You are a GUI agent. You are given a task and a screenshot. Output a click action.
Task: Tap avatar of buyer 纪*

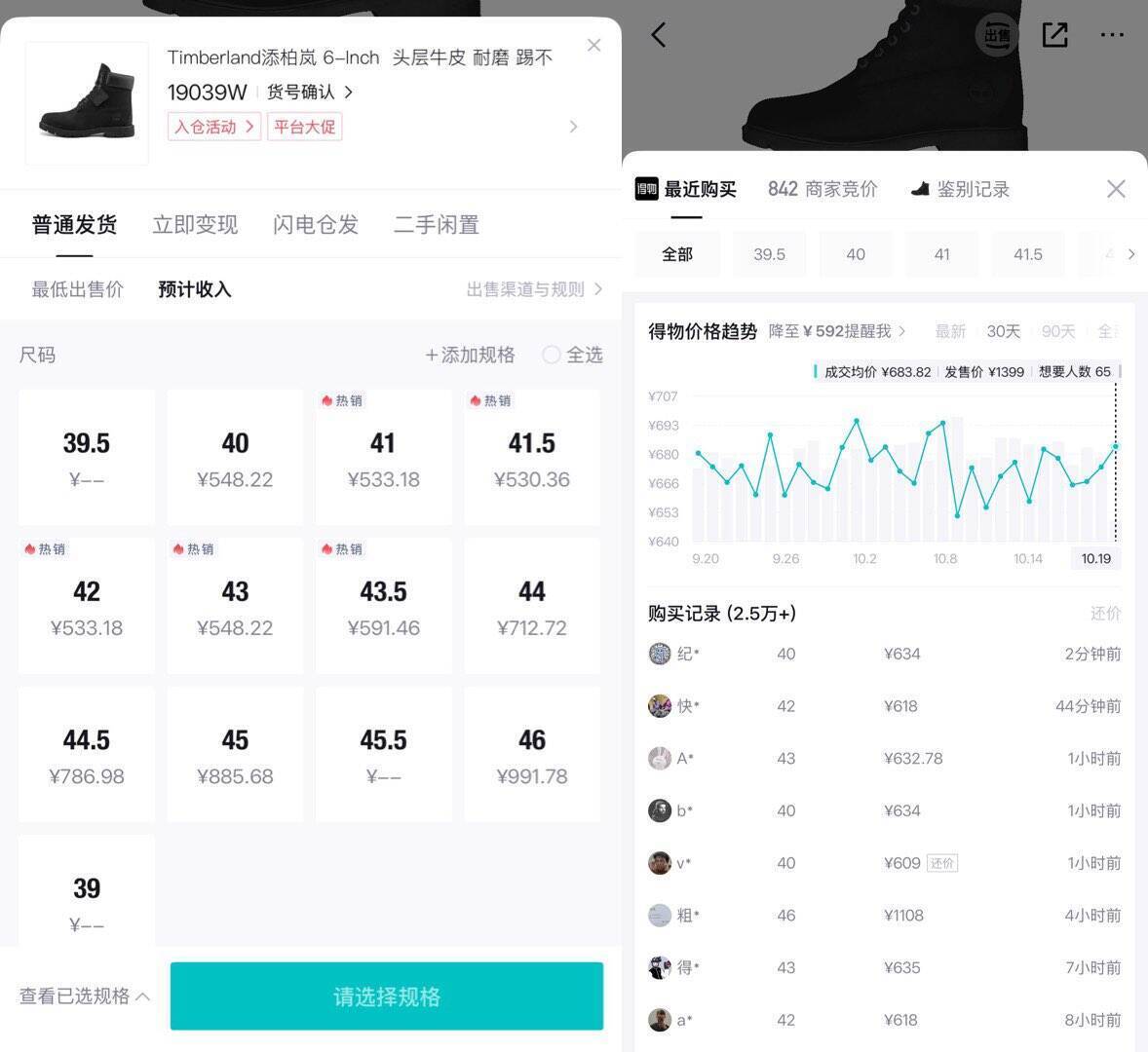[x=660, y=654]
